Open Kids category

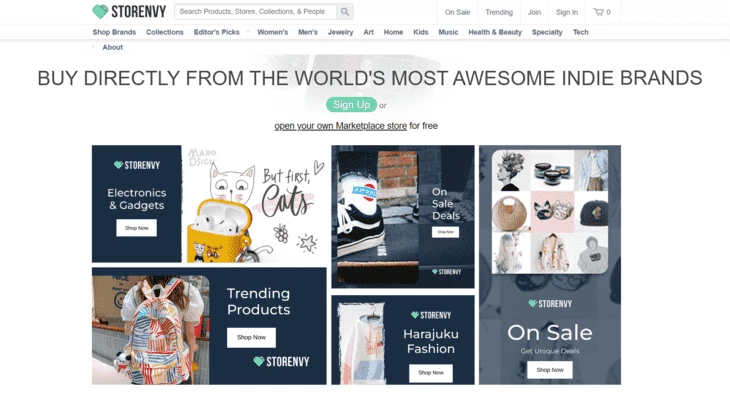421,32
